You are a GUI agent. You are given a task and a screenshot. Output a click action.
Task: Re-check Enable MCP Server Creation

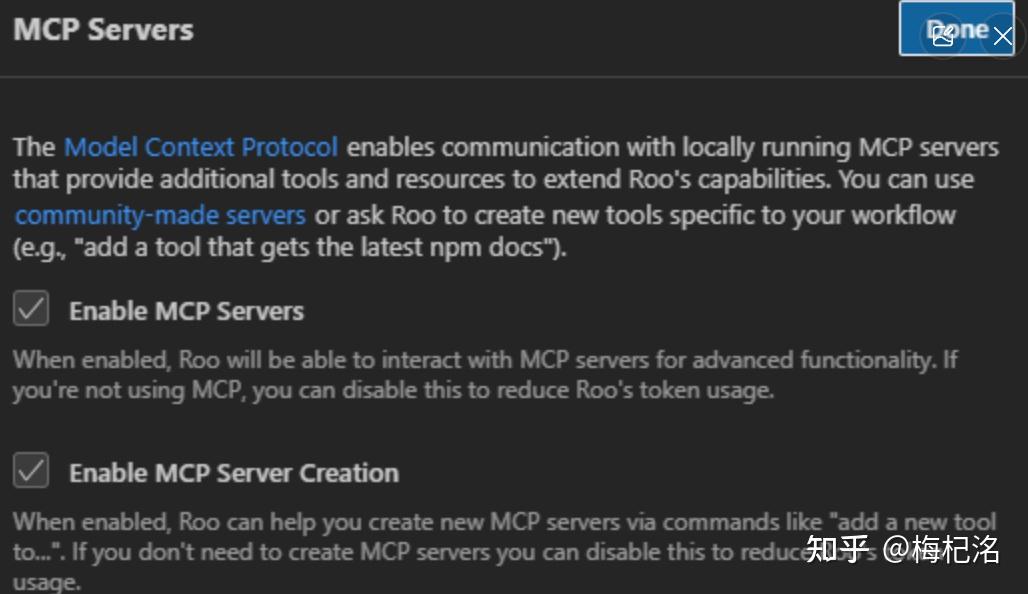(x=31, y=471)
